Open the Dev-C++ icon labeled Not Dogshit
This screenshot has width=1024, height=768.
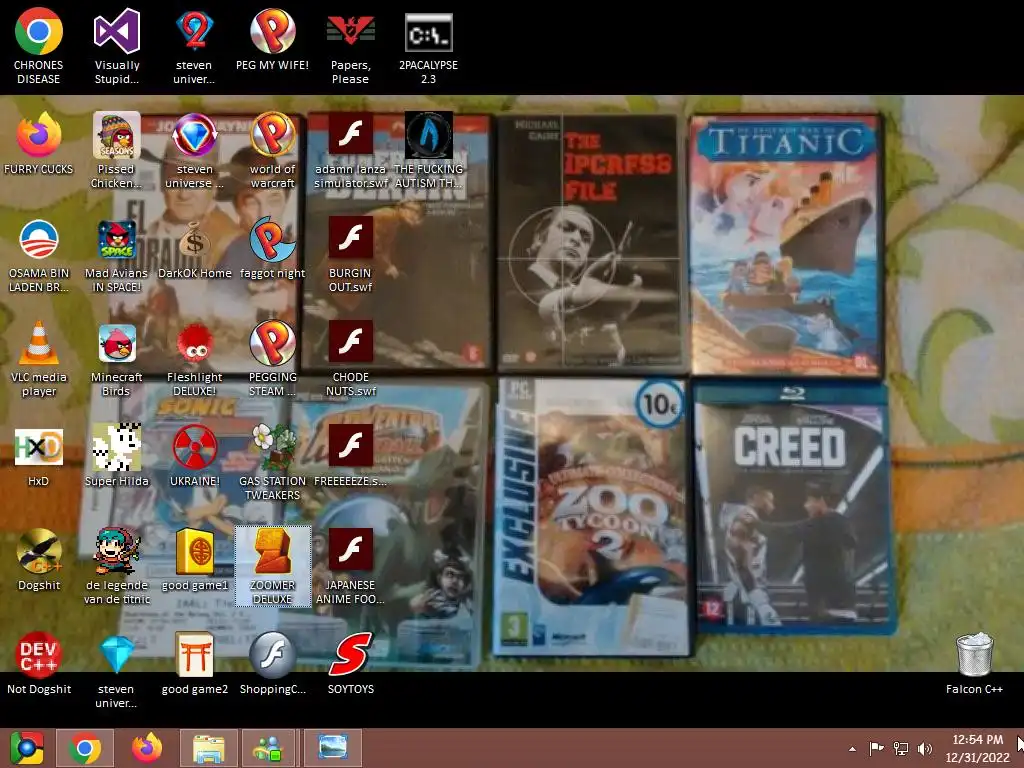(x=39, y=664)
